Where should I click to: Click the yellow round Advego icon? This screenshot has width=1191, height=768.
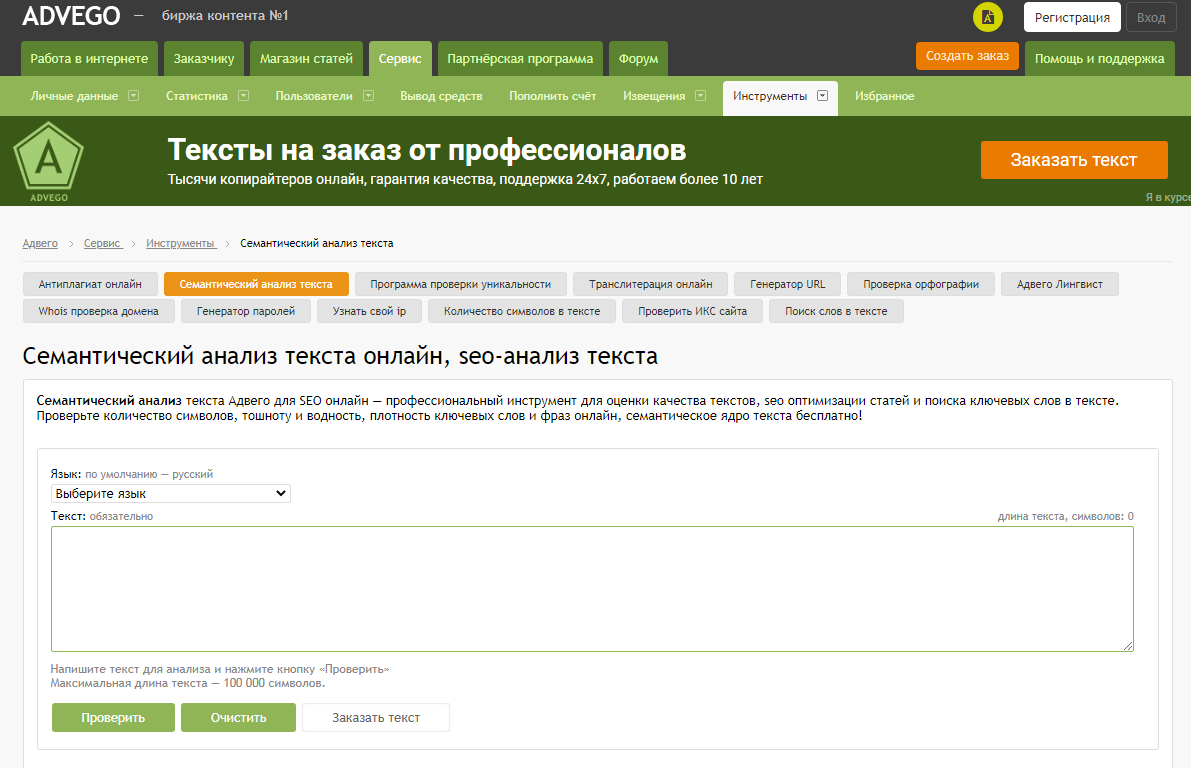coord(987,17)
